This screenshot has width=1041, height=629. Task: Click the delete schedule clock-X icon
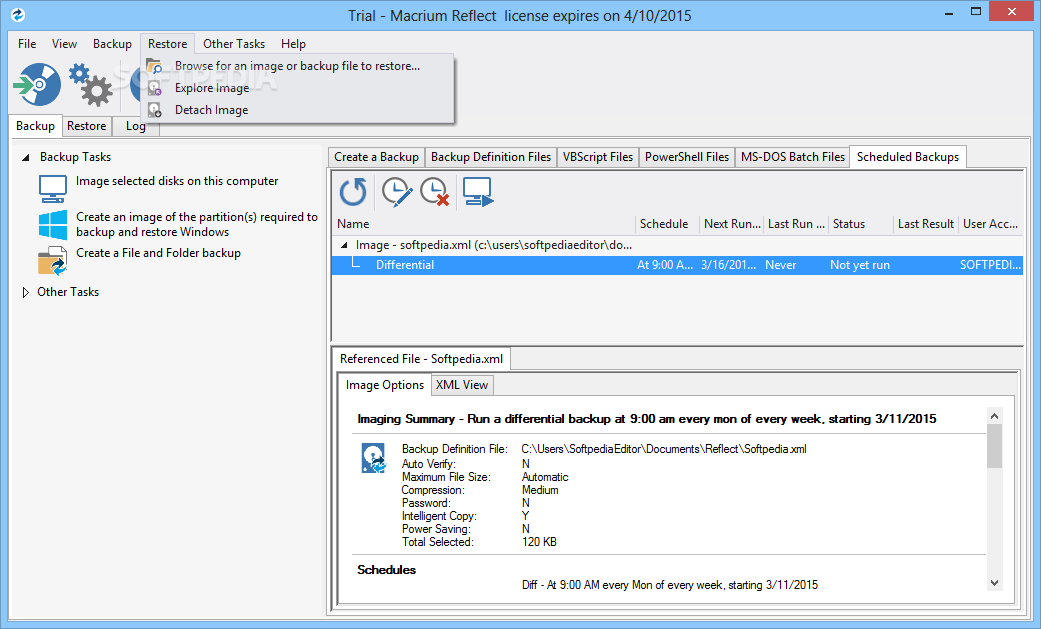point(435,192)
